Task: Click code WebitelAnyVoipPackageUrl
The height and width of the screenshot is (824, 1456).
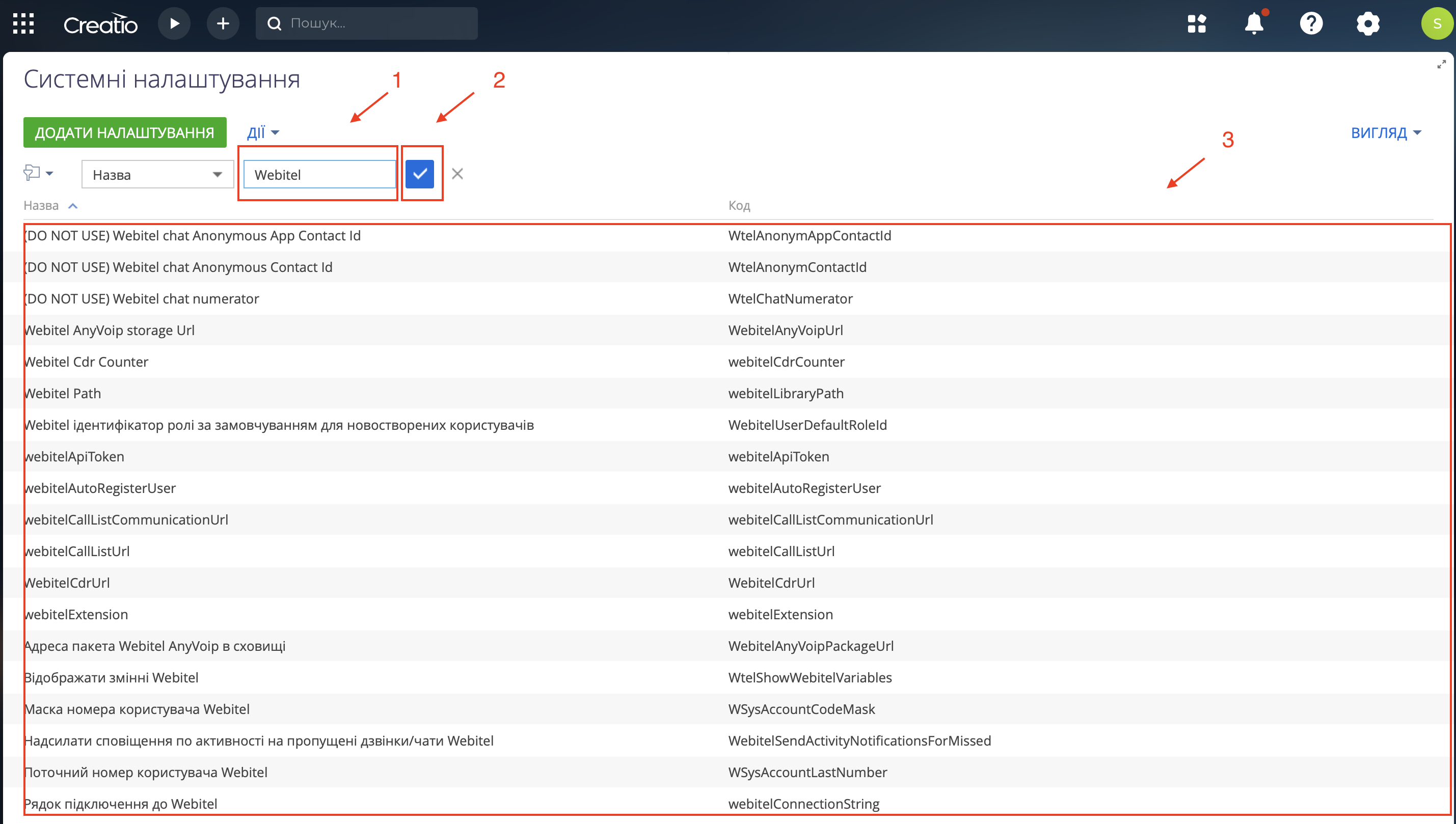Action: point(811,646)
